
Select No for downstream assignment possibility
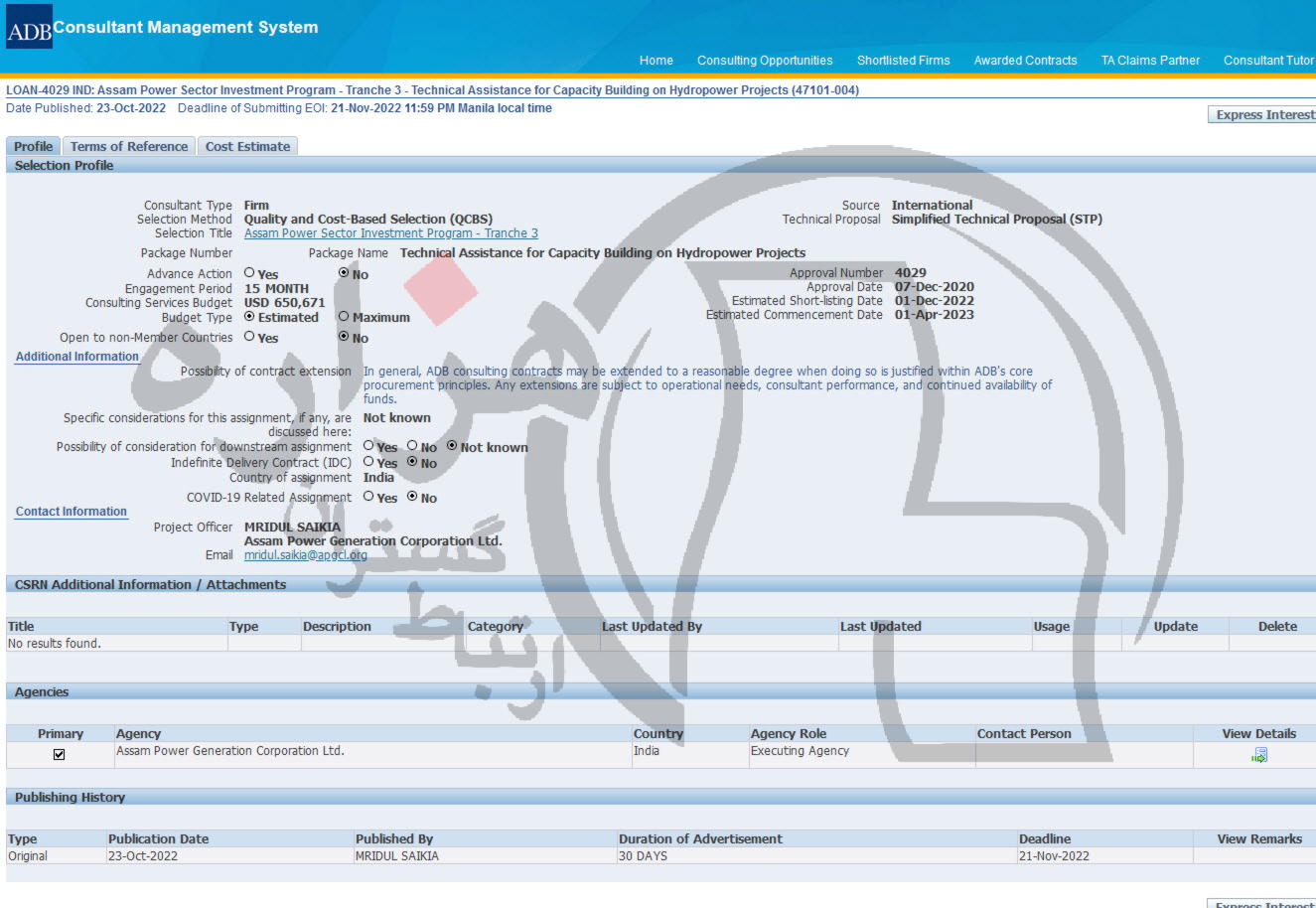[412, 446]
